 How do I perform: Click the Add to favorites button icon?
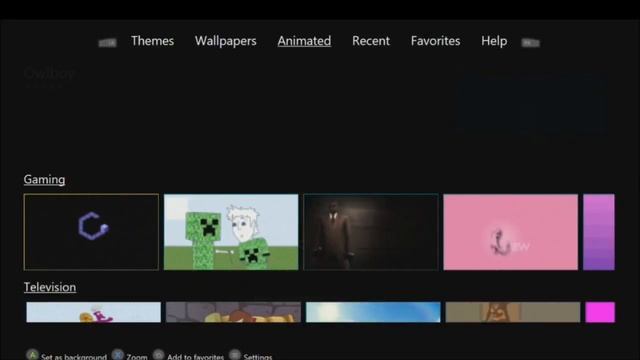point(158,355)
